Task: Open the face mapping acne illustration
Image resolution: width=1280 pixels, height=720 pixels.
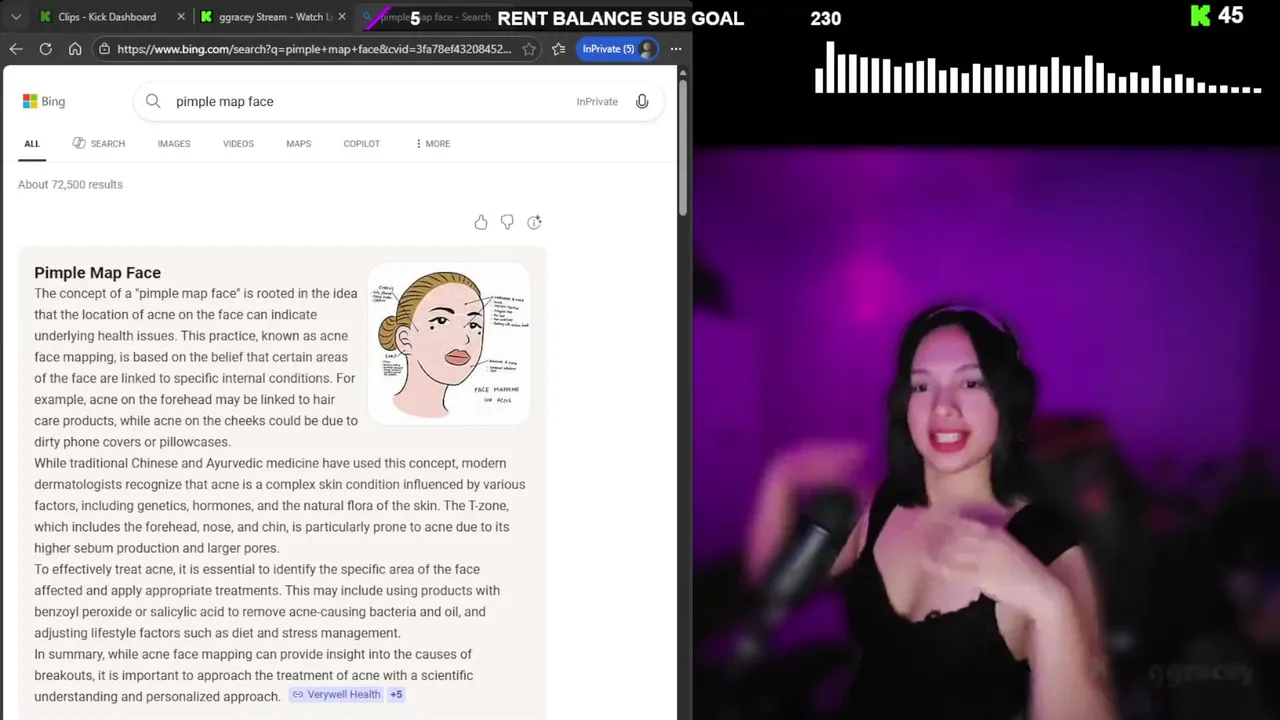Action: (449, 343)
